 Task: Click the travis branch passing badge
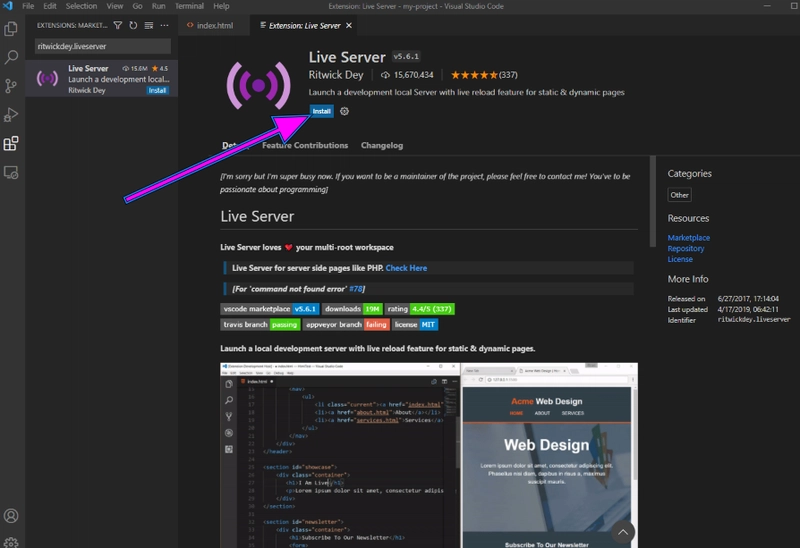[260, 325]
